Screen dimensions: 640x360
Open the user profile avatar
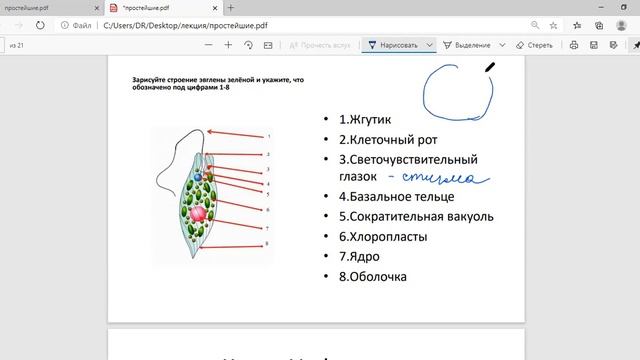621,25
